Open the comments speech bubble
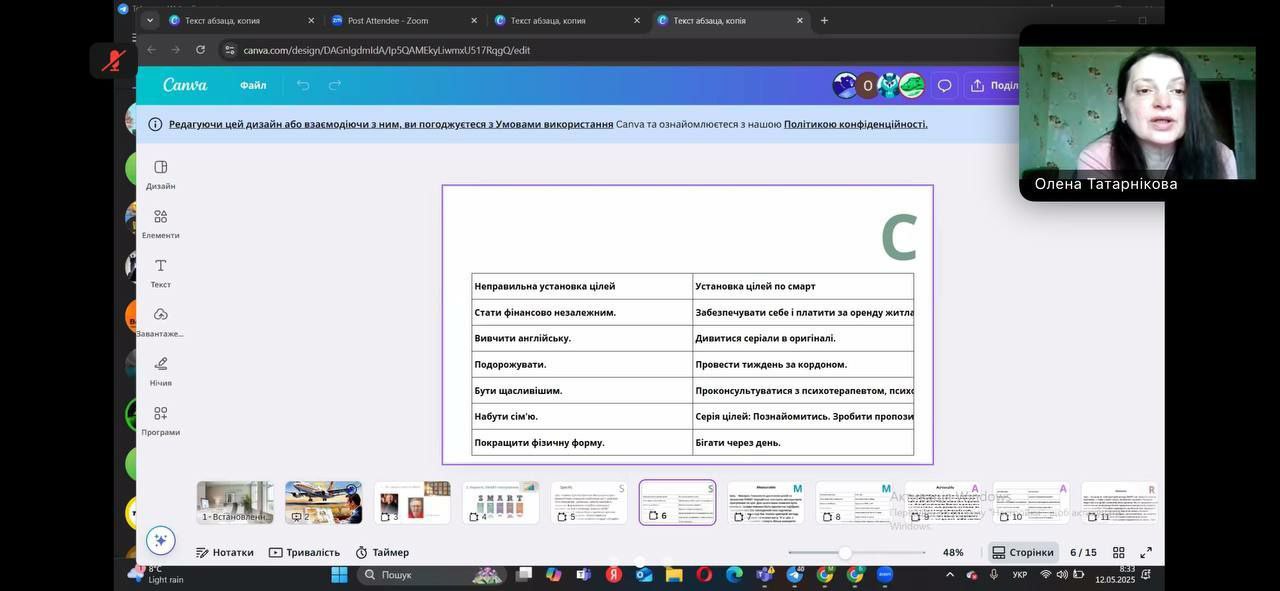1280x591 pixels. [x=944, y=86]
